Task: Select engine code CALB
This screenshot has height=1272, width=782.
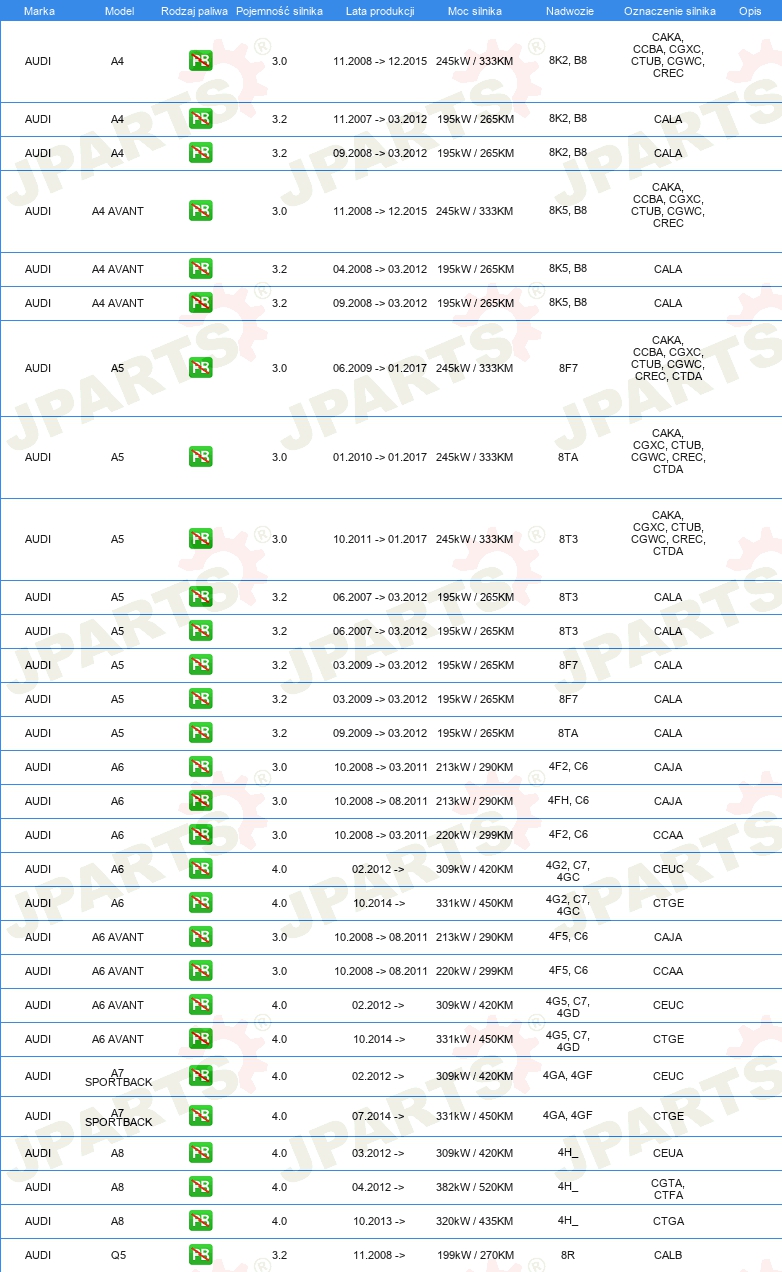Action: click(x=668, y=1255)
